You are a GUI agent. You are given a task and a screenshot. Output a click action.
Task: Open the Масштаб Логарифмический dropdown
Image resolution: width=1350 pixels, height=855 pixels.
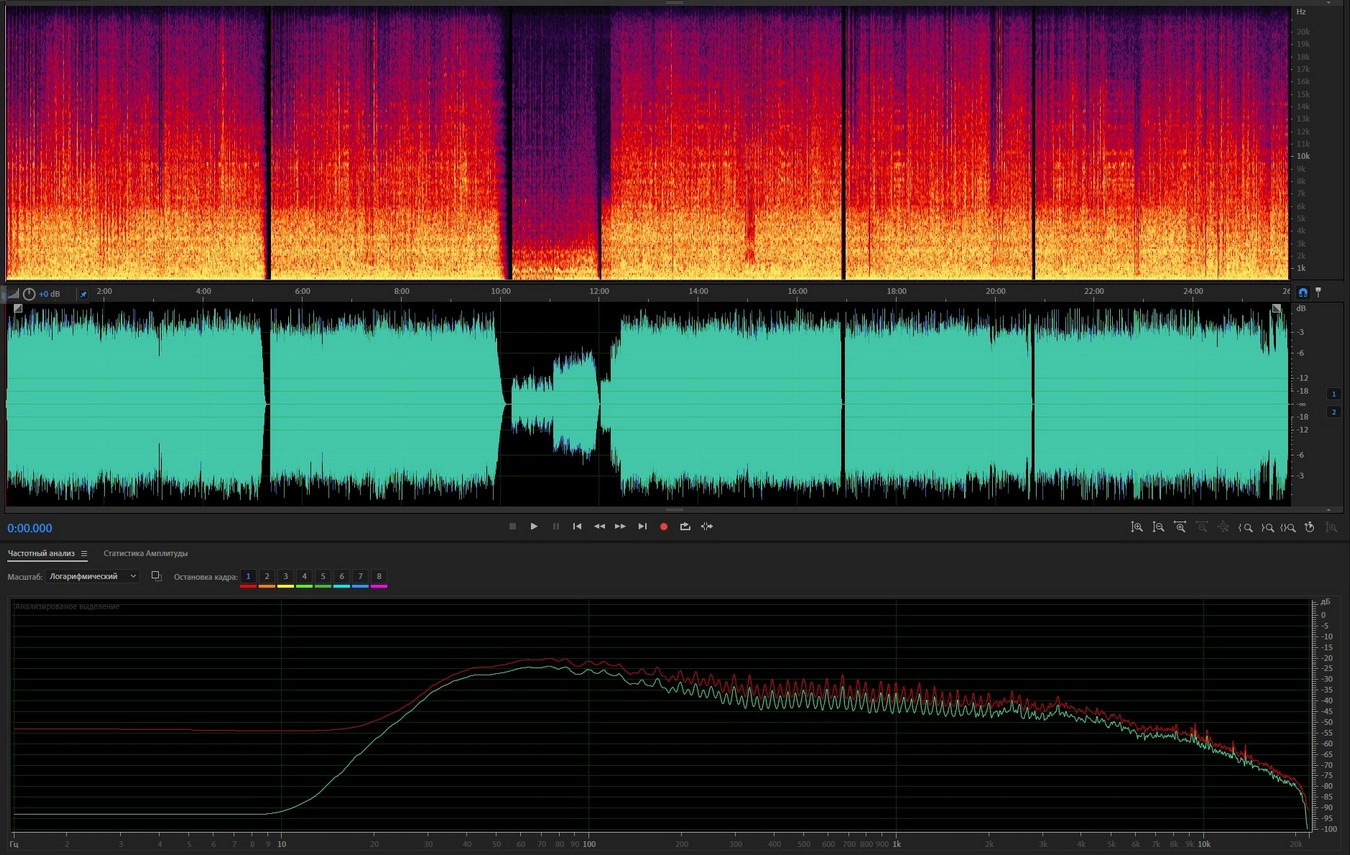click(93, 576)
